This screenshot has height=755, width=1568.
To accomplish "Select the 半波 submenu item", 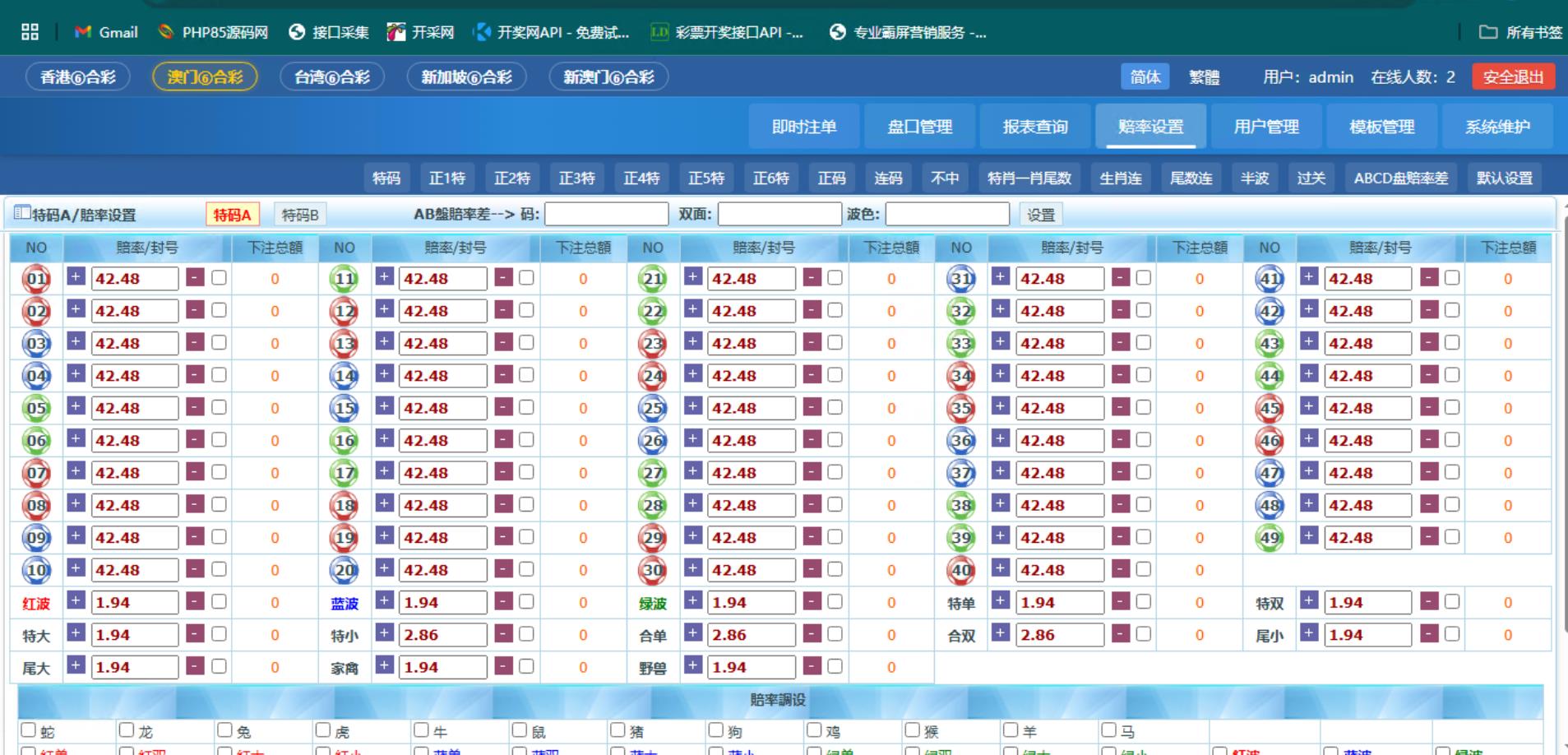I will pos(1254,178).
